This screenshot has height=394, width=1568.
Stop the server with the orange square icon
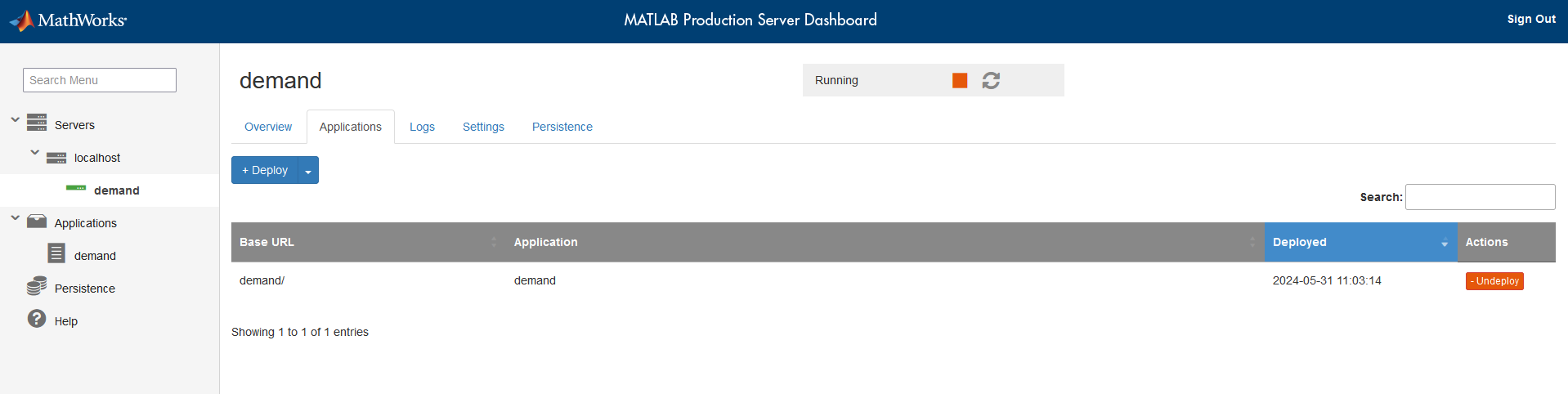point(960,80)
